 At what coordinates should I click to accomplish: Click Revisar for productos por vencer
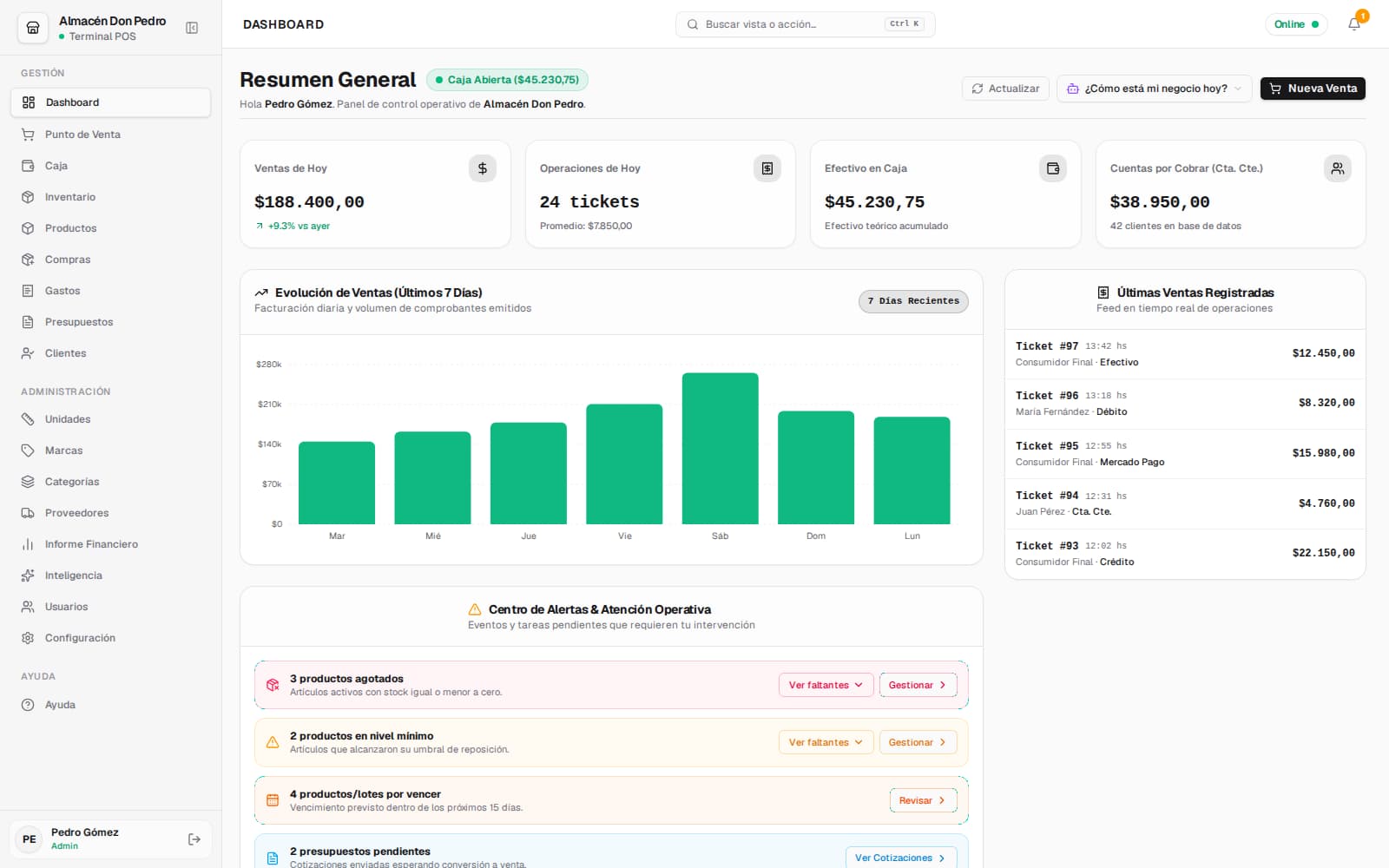[x=923, y=800]
